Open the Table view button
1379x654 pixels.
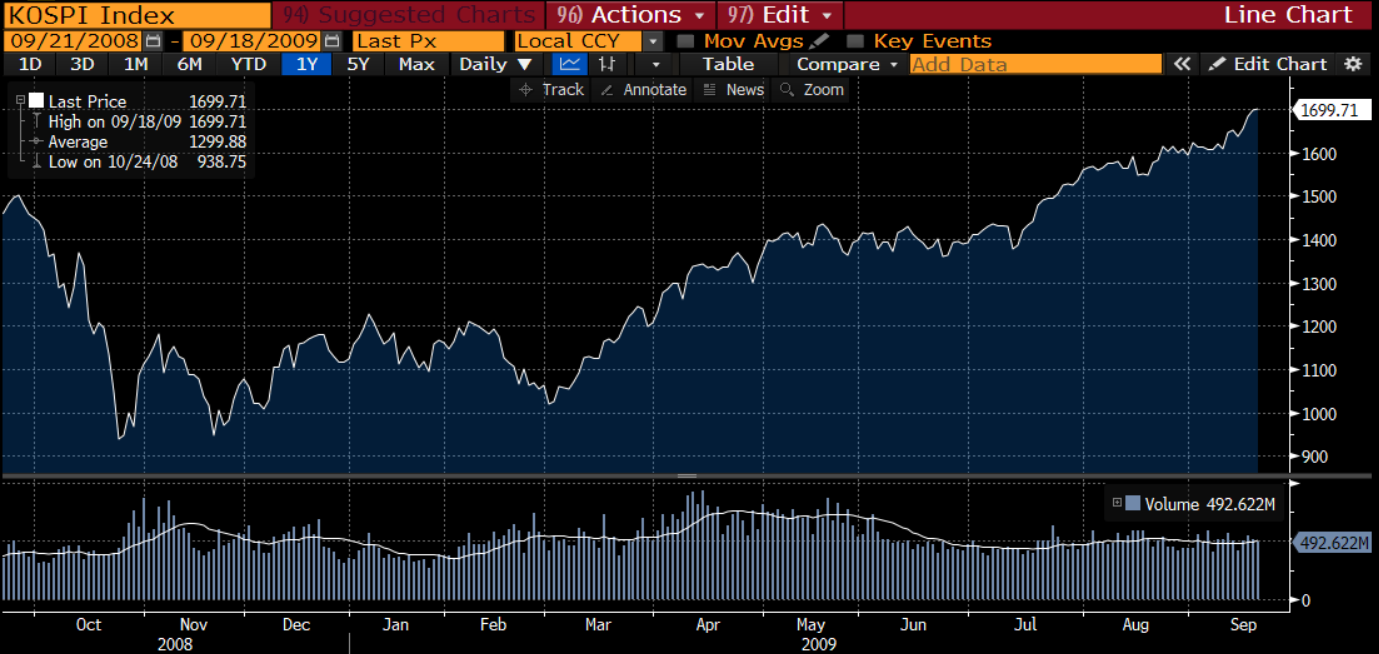point(728,63)
